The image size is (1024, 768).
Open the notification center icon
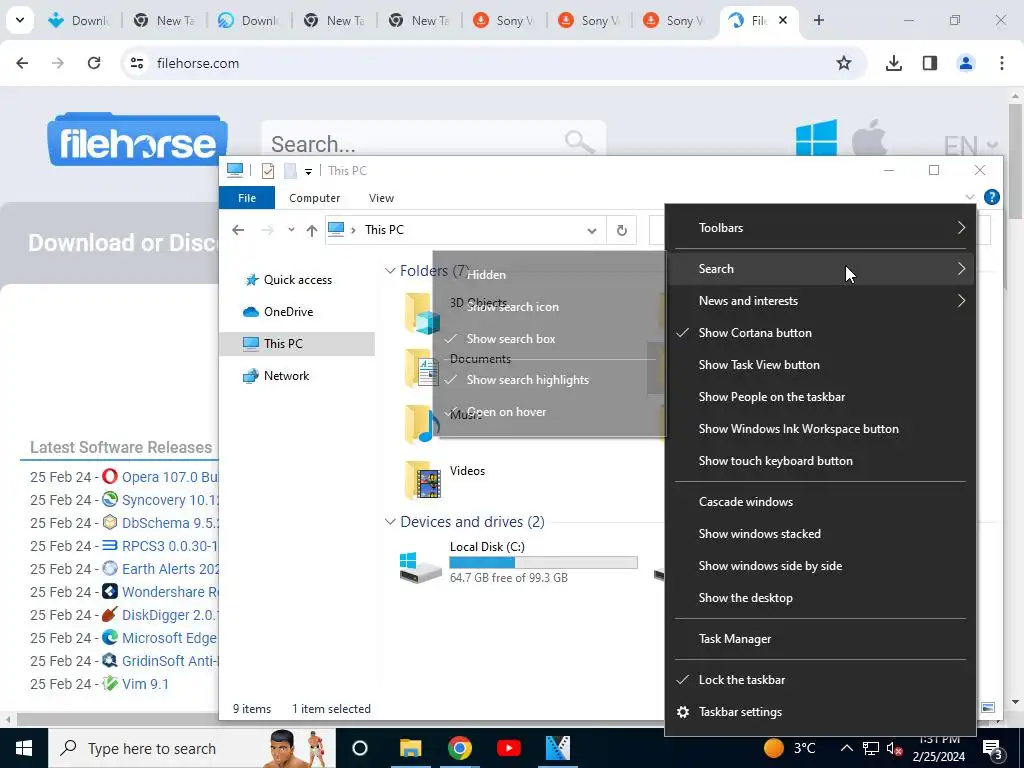click(x=992, y=749)
